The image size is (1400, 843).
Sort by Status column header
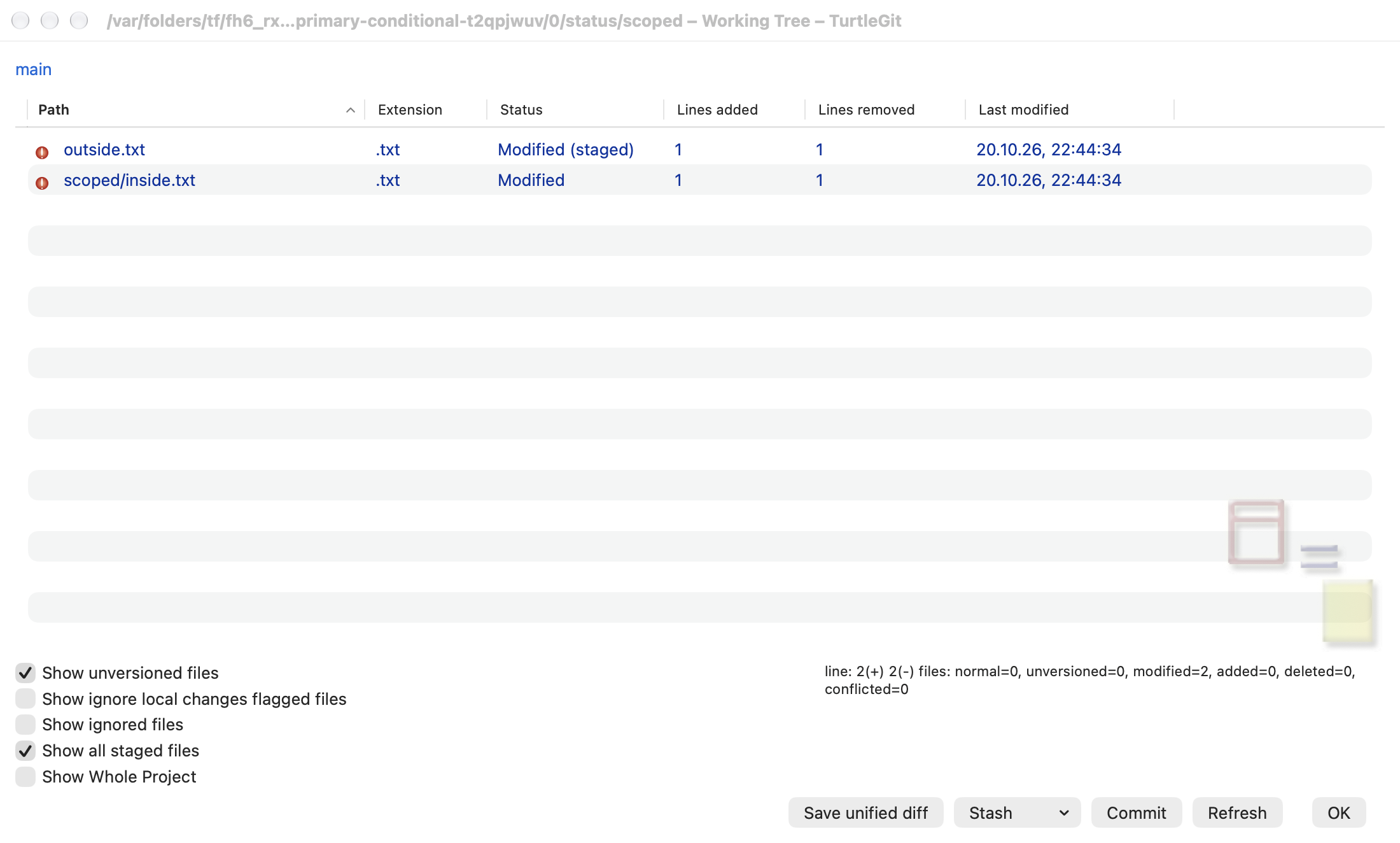[575, 110]
